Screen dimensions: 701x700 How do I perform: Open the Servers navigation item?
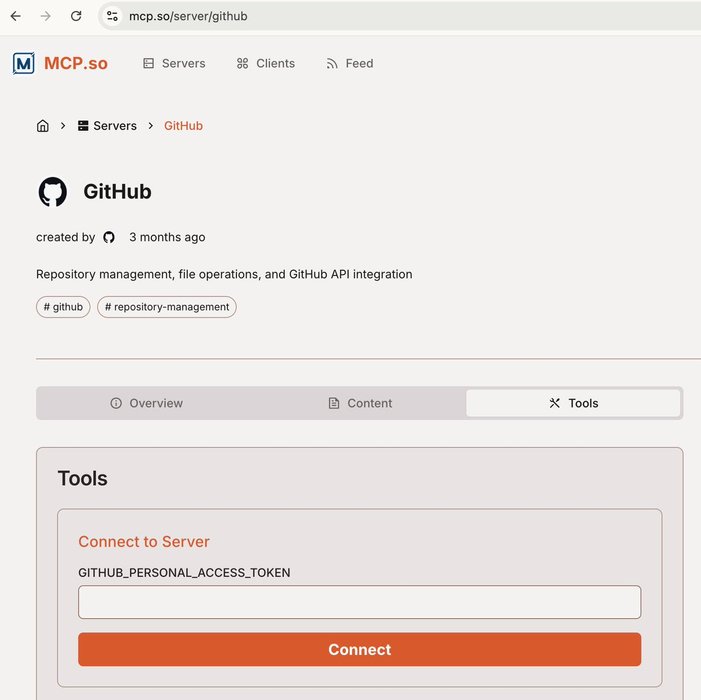174,63
